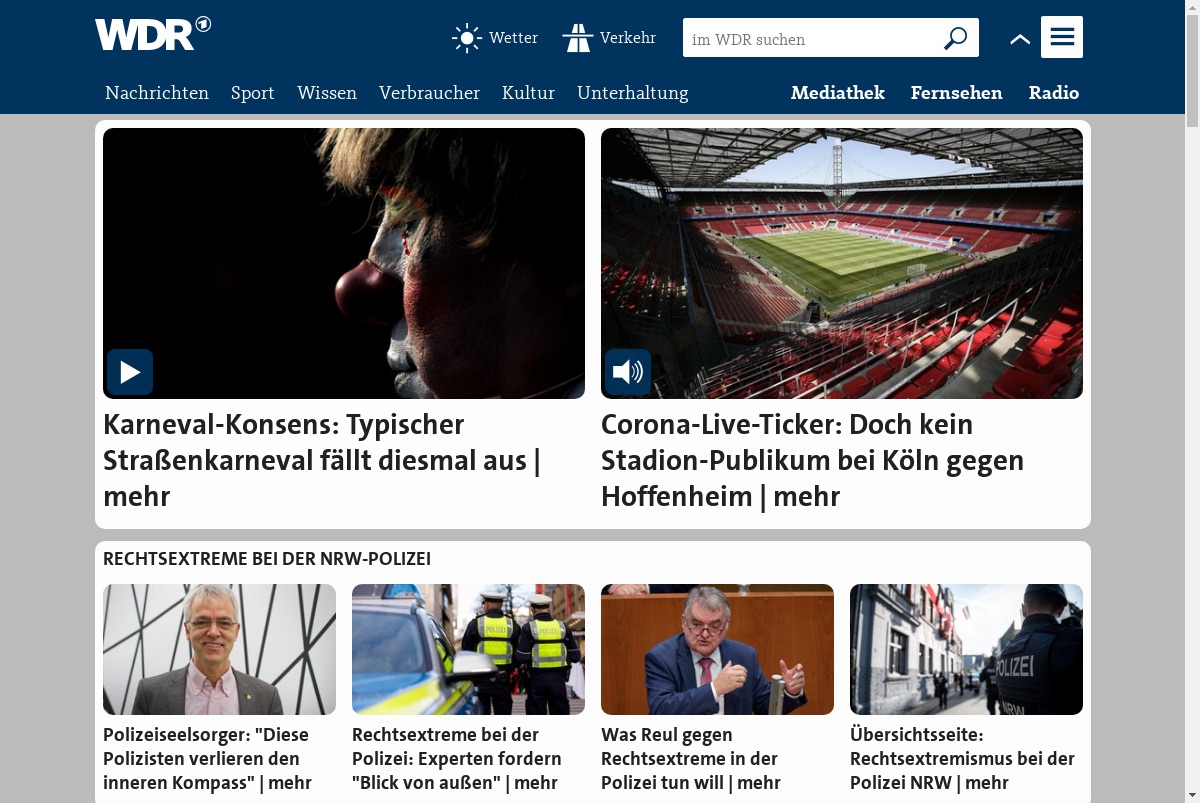Go to Fernsehen

[x=956, y=93]
